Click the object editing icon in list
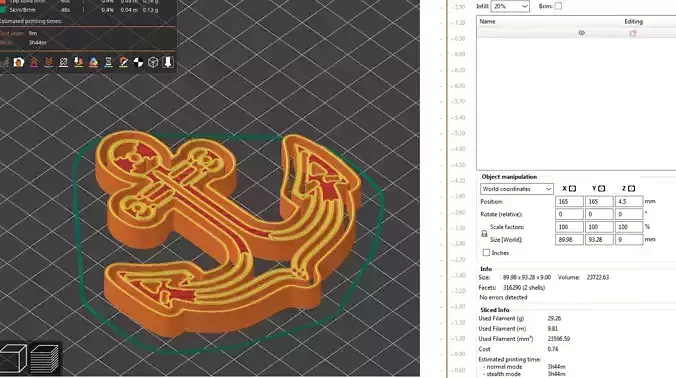This screenshot has height=378, width=676. [633, 33]
